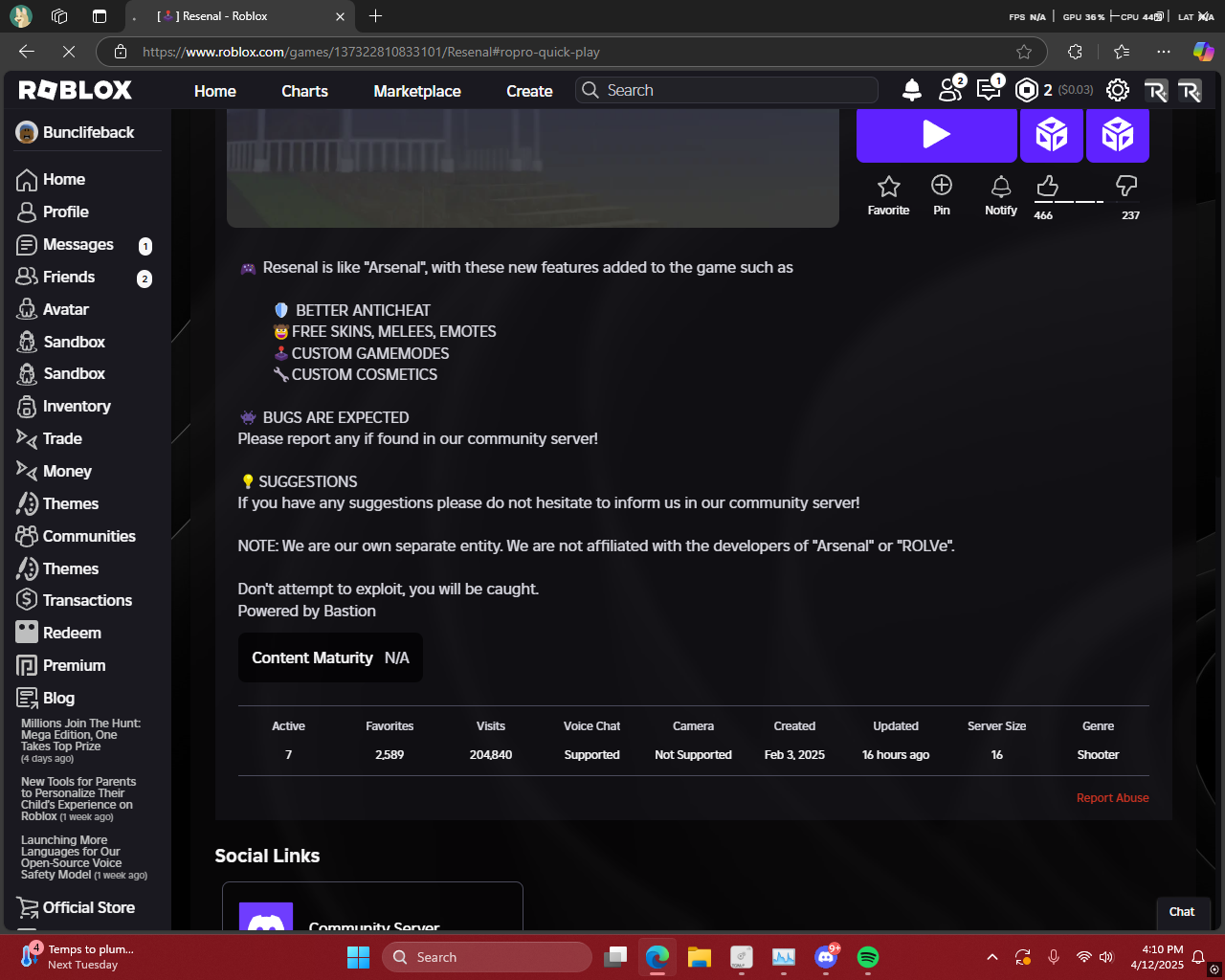Open Profile in the sidebar
1225x980 pixels.
54,212
